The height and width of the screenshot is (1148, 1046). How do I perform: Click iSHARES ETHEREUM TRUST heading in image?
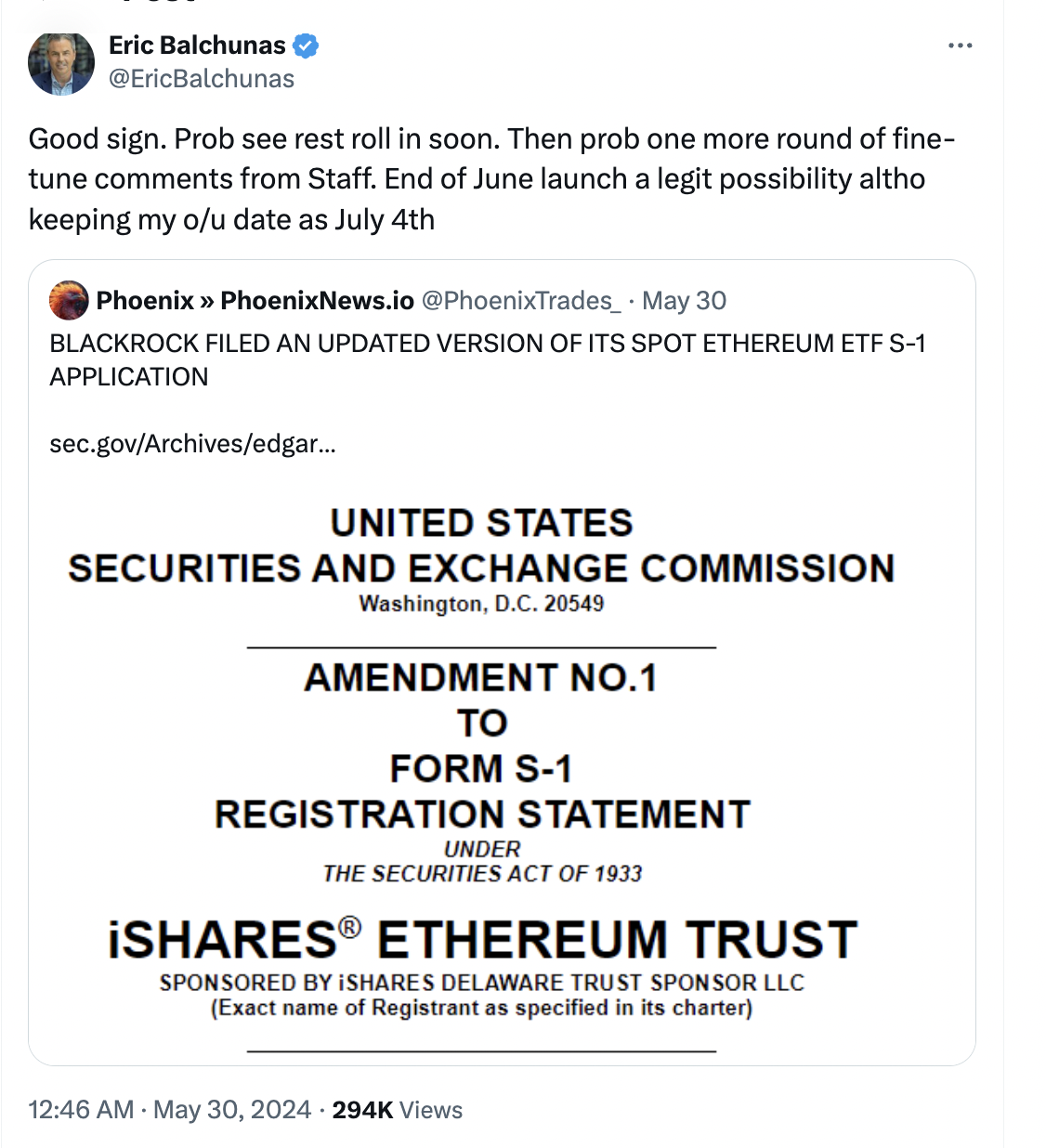tap(482, 939)
